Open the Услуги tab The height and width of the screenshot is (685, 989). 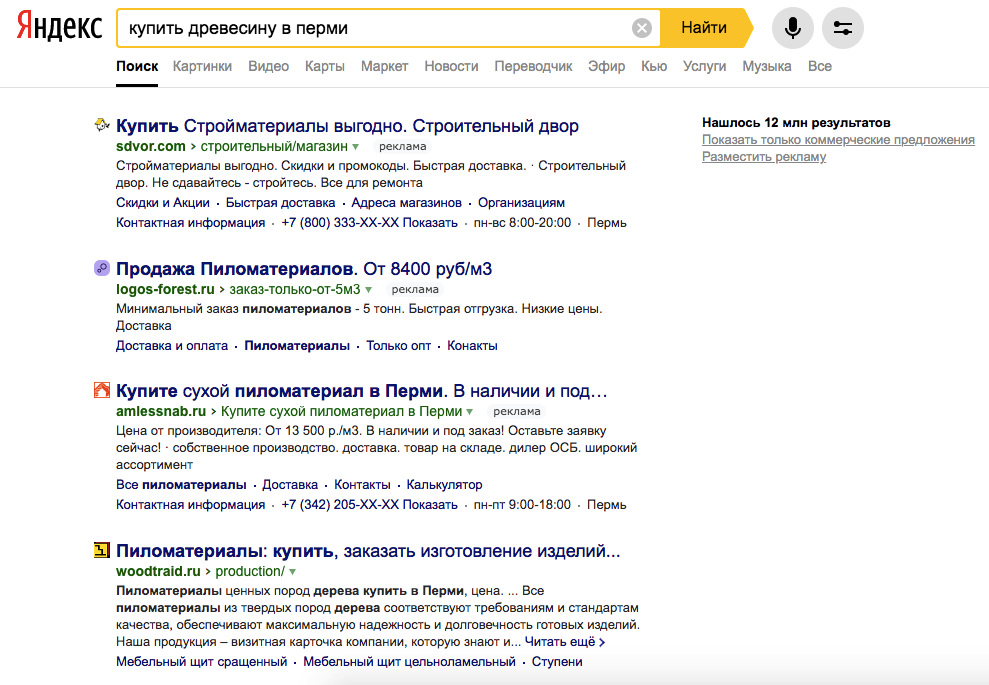click(x=704, y=66)
